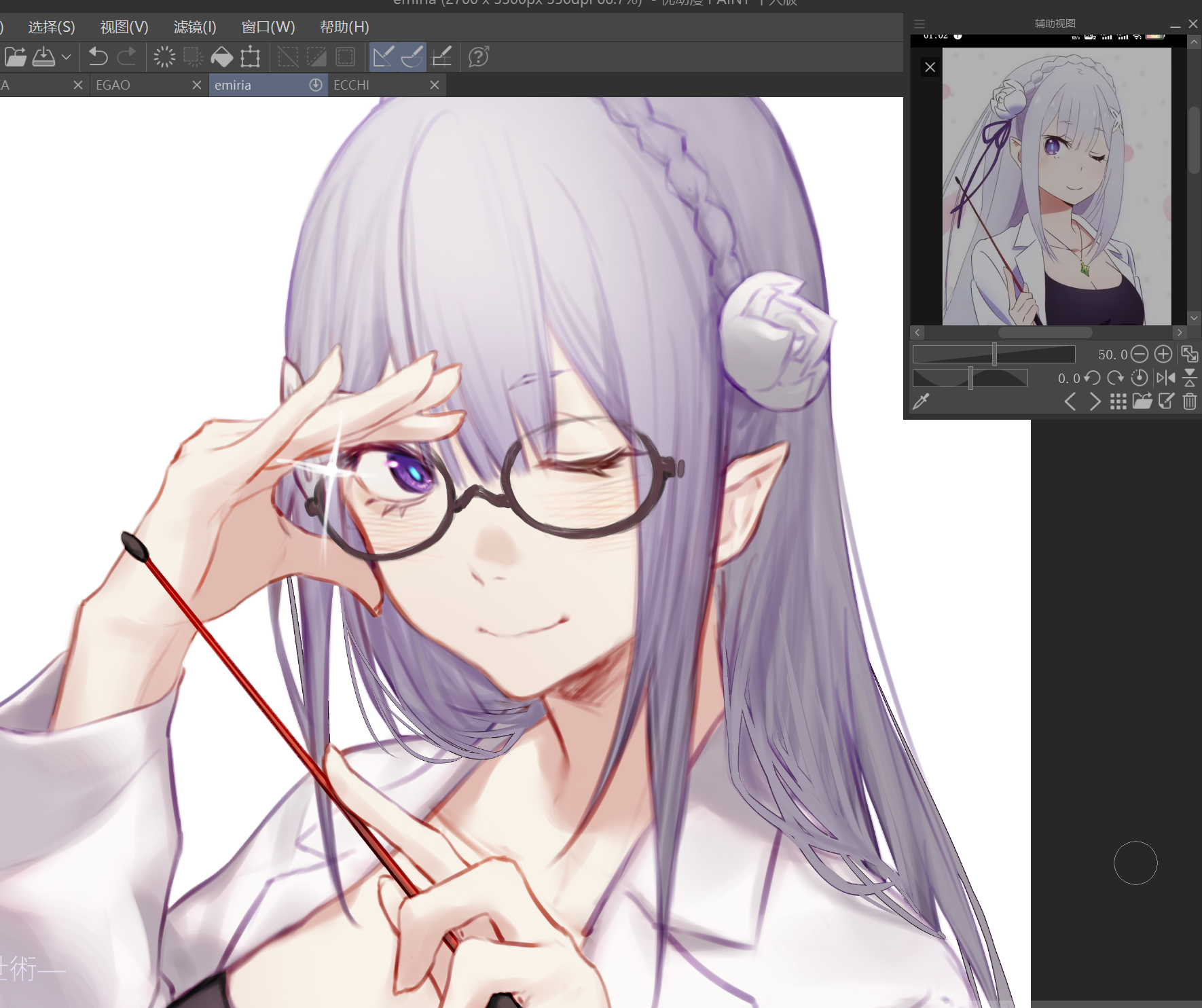Click the Invert selected area icon

point(316,57)
